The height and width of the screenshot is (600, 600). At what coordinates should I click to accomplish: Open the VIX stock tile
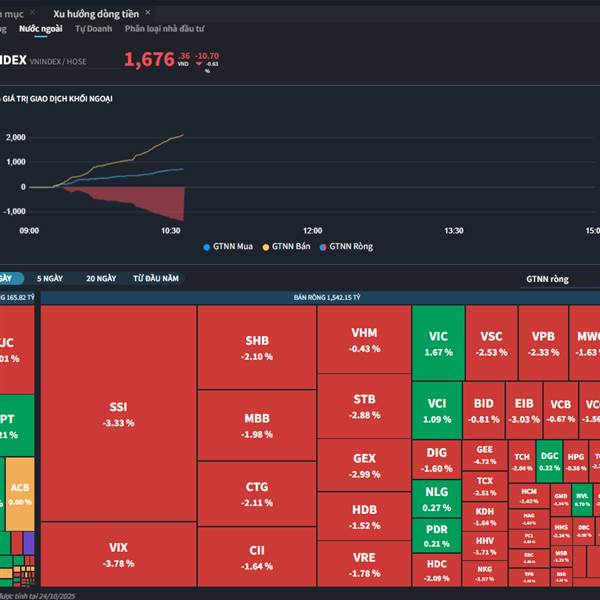(x=118, y=554)
